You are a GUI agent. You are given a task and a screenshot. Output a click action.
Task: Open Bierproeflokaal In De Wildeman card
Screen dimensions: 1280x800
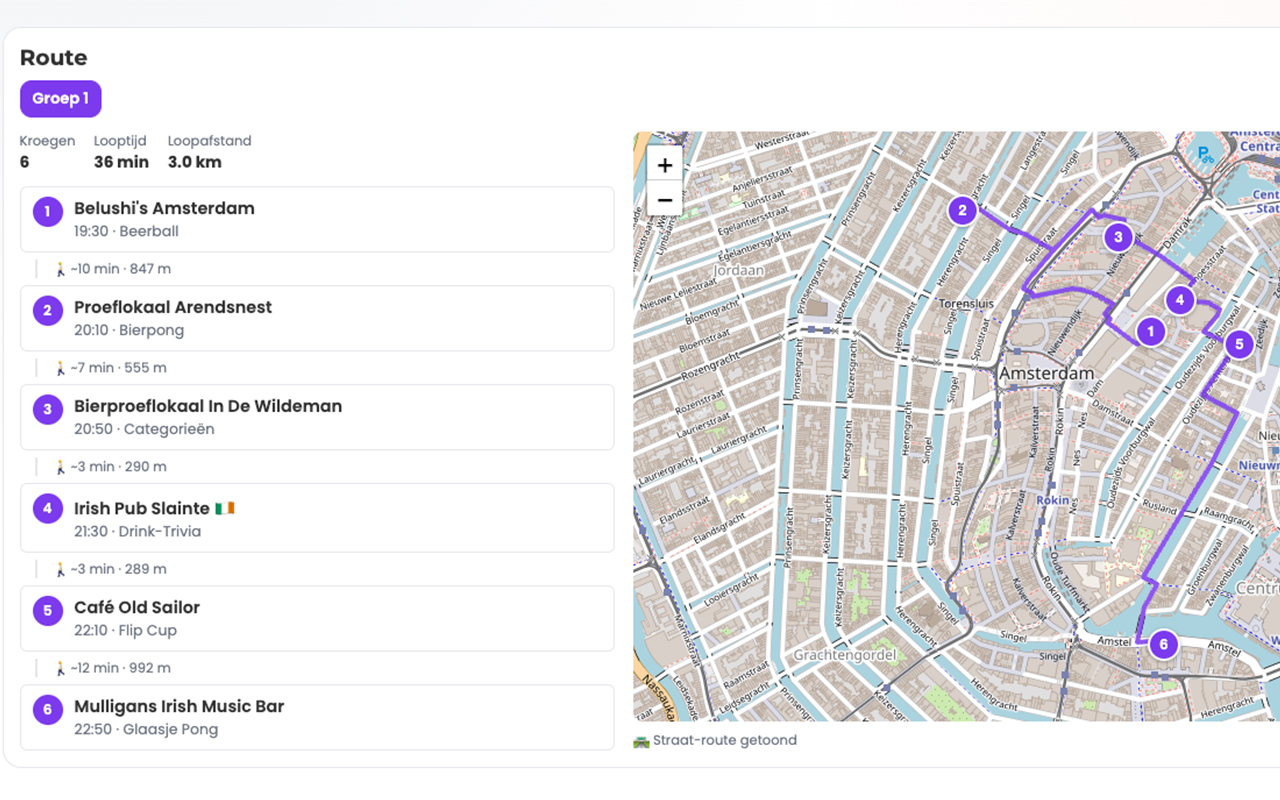pos(317,417)
